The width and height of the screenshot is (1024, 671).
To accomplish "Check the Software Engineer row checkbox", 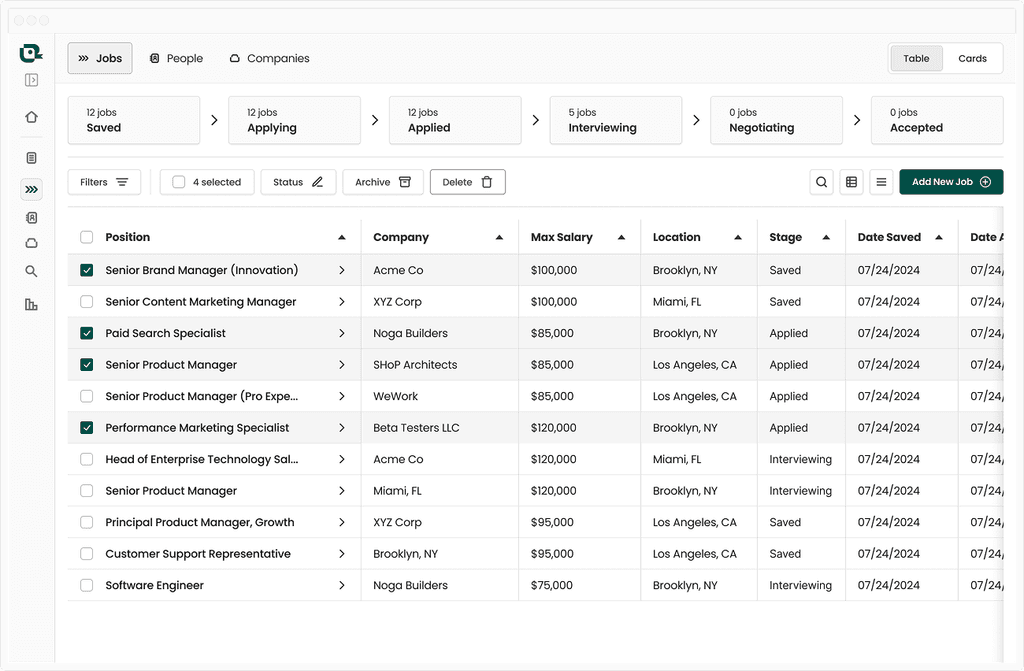I will click(86, 585).
